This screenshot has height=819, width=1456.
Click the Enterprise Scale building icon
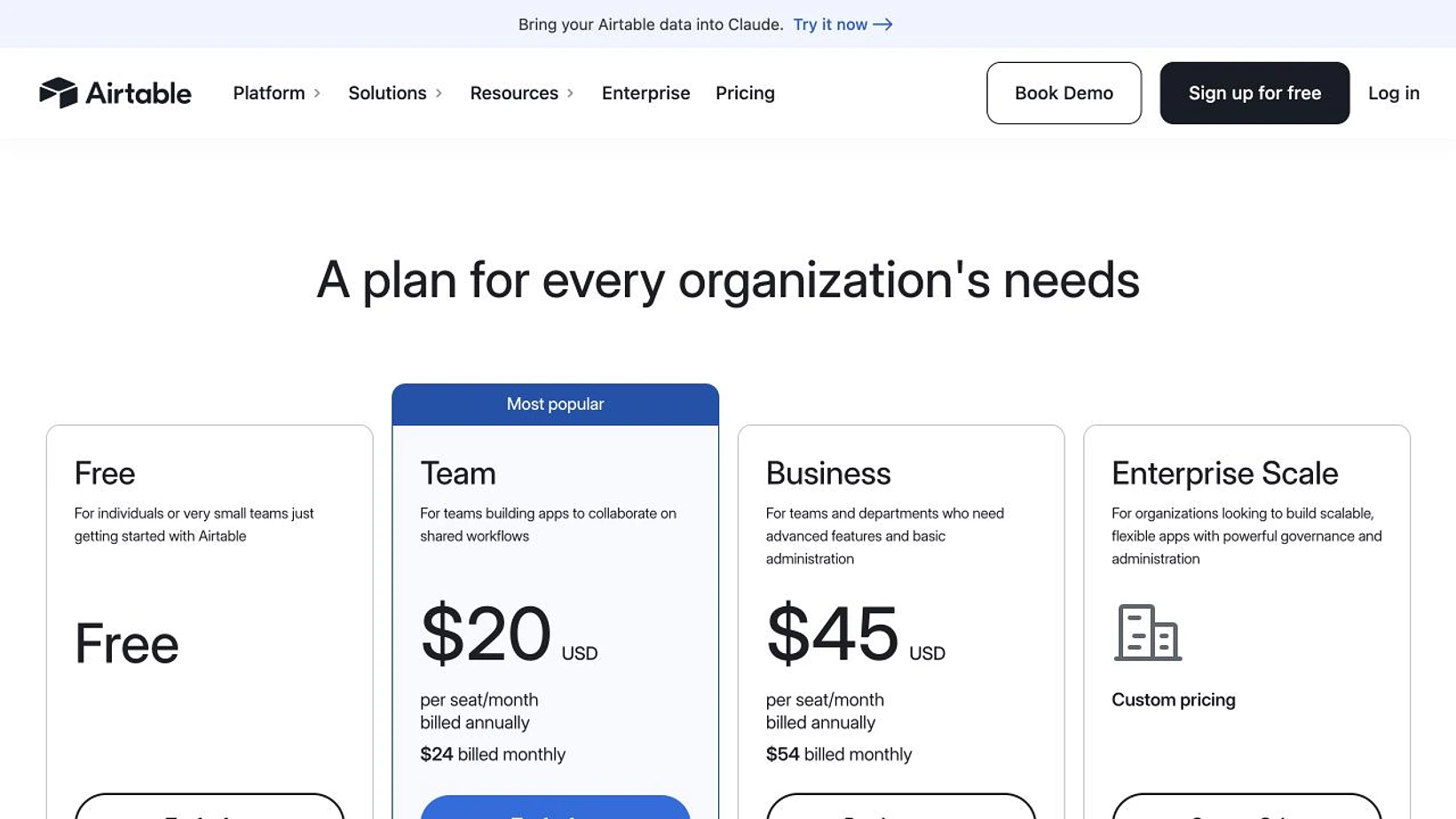point(1148,633)
